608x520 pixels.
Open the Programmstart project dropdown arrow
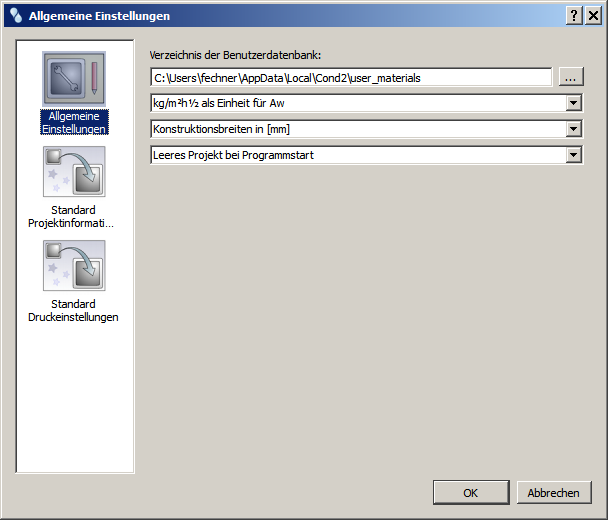pos(573,155)
